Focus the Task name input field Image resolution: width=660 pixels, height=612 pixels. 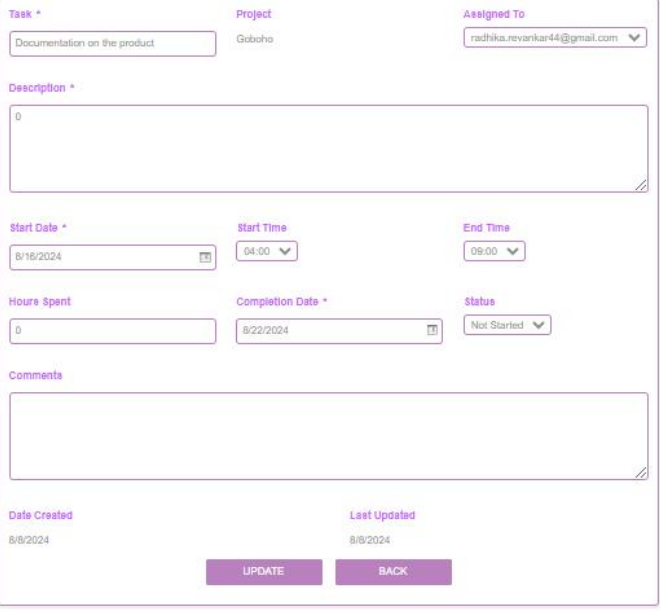click(x=112, y=43)
